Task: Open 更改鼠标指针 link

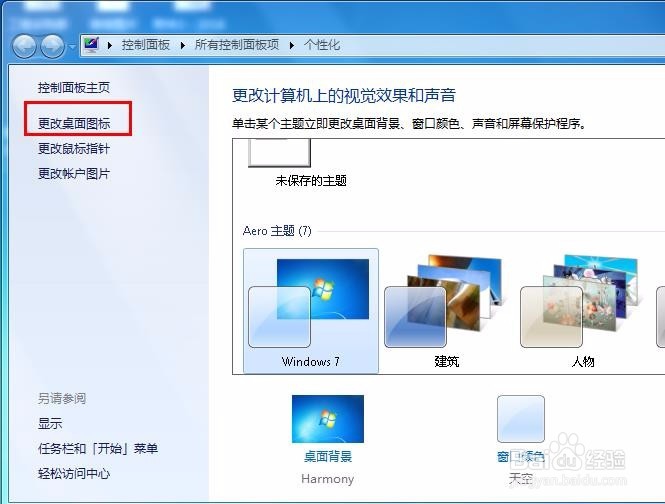Action: coord(74,148)
